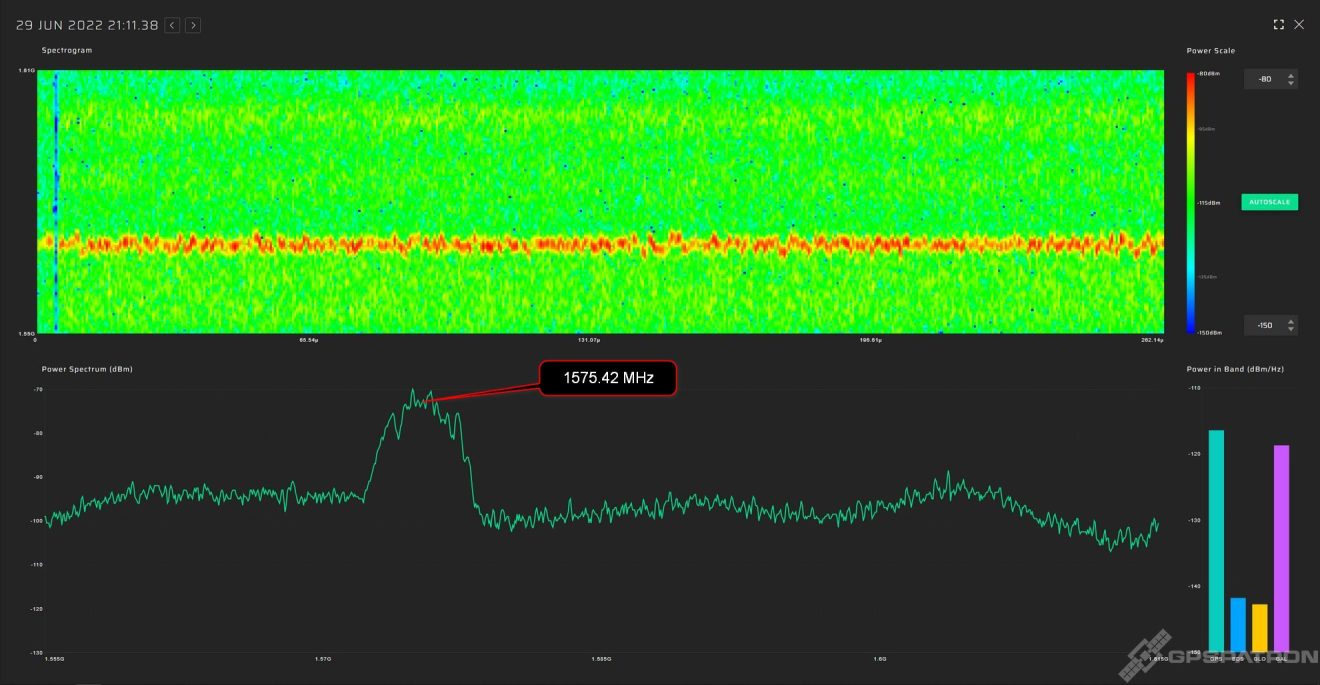Click the next timestamp arrow
The image size is (1320, 685).
point(192,25)
